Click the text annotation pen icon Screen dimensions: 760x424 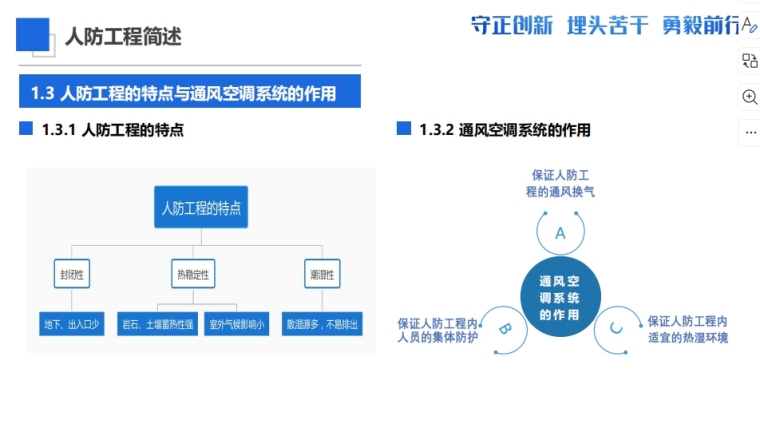(749, 25)
